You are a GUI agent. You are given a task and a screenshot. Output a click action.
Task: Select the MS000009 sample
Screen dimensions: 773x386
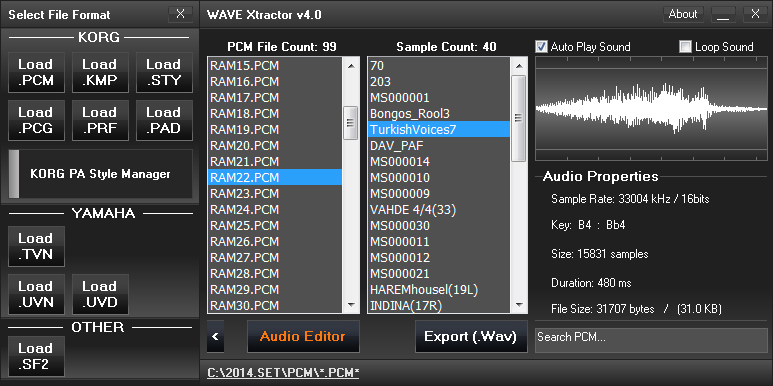click(x=439, y=194)
